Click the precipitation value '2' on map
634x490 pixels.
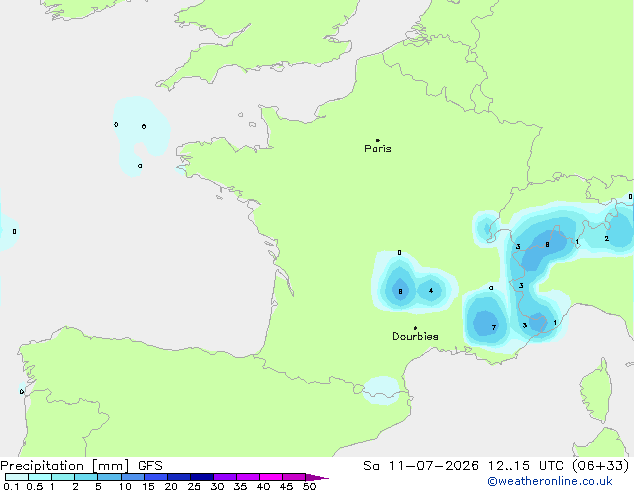coord(607,239)
